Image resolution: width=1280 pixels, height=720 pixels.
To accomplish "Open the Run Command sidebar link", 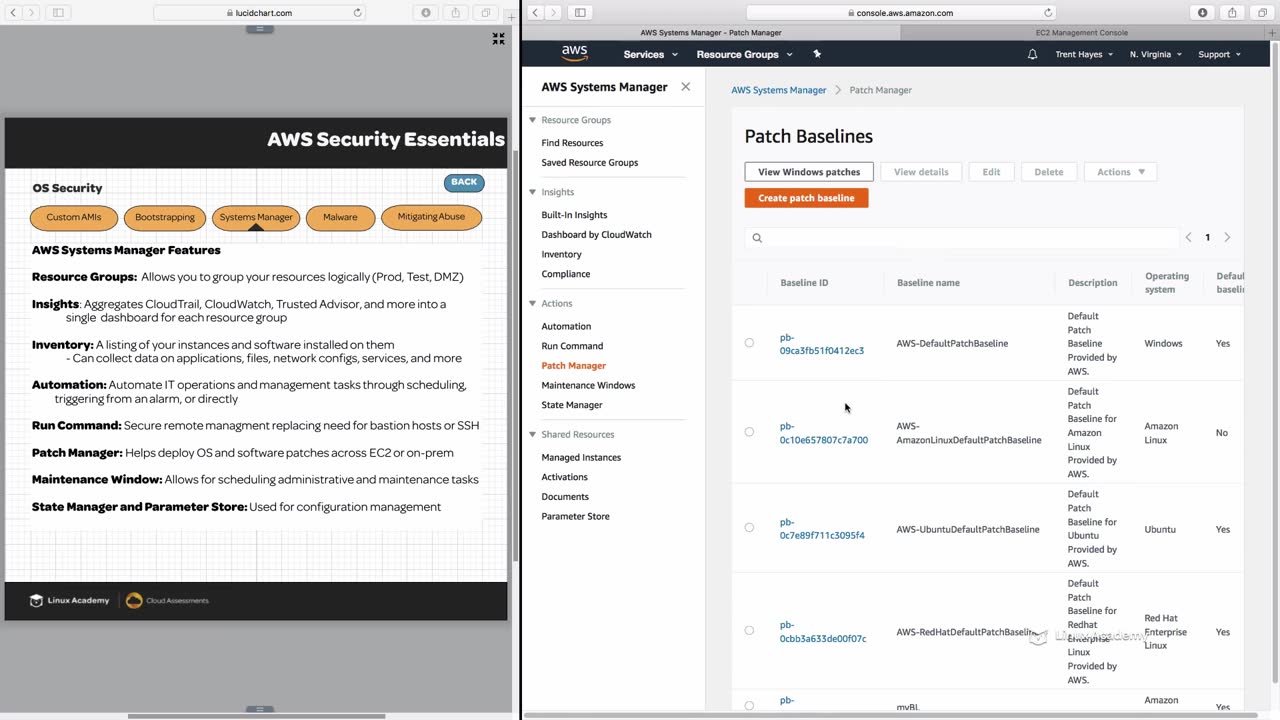I will click(572, 346).
